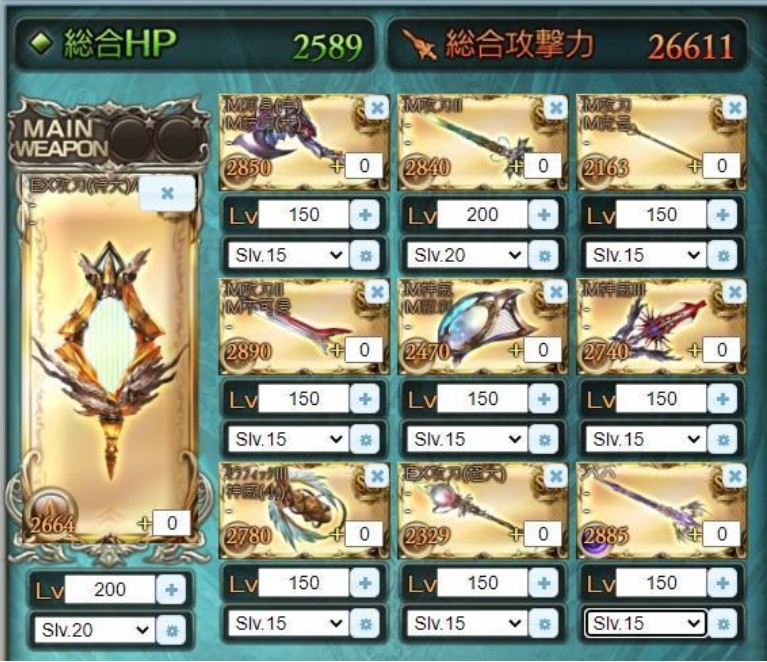This screenshot has width=767, height=662.
Task: Expand the Slv.20 dropdown of main weapon
Action: [95, 630]
